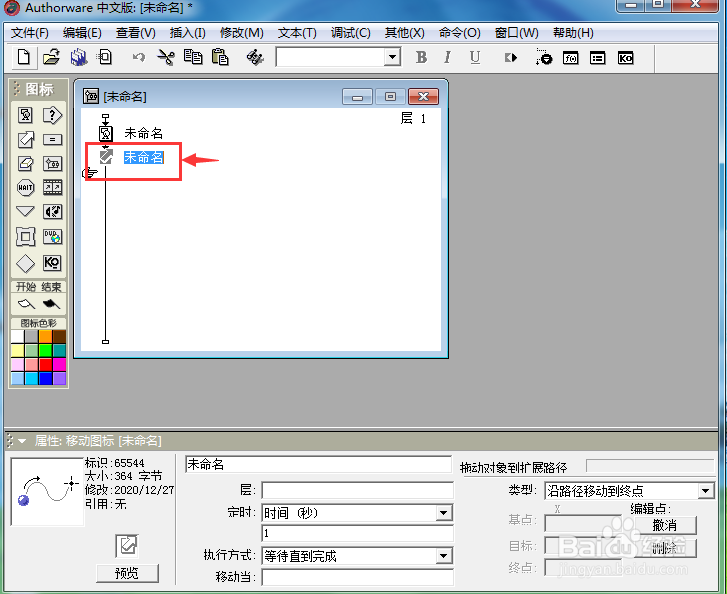Open the Control Panel toolbar icon
Screen dimensions: 727x594
543,57
